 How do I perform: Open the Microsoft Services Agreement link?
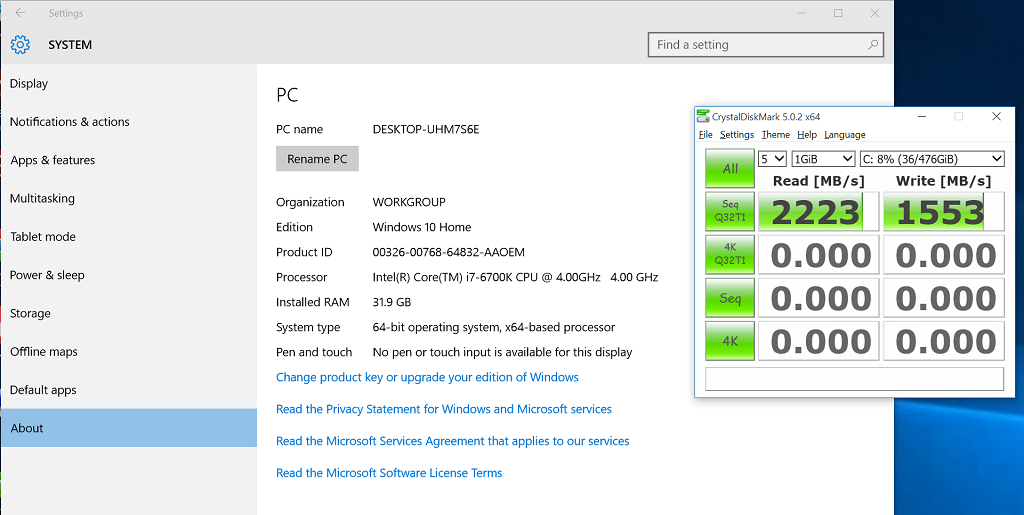point(453,441)
